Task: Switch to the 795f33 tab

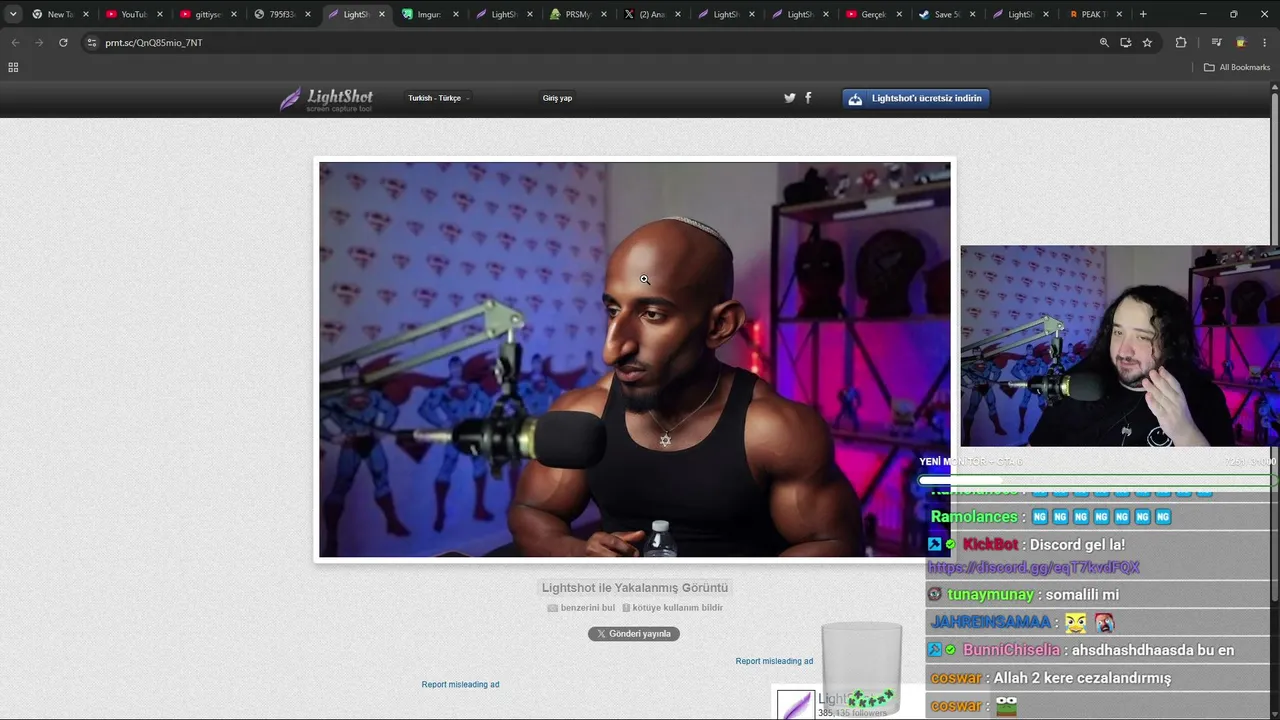Action: [x=282, y=14]
